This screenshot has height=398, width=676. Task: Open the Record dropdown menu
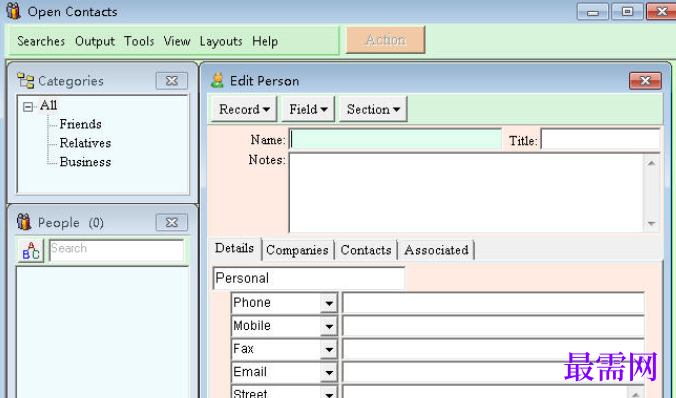(244, 109)
